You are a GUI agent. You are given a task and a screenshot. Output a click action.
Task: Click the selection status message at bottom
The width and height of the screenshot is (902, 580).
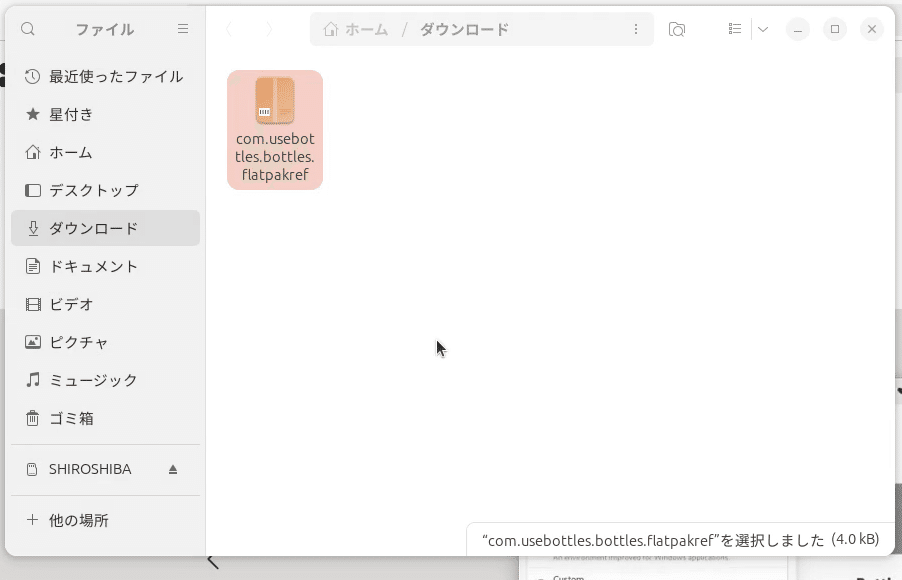pos(681,540)
